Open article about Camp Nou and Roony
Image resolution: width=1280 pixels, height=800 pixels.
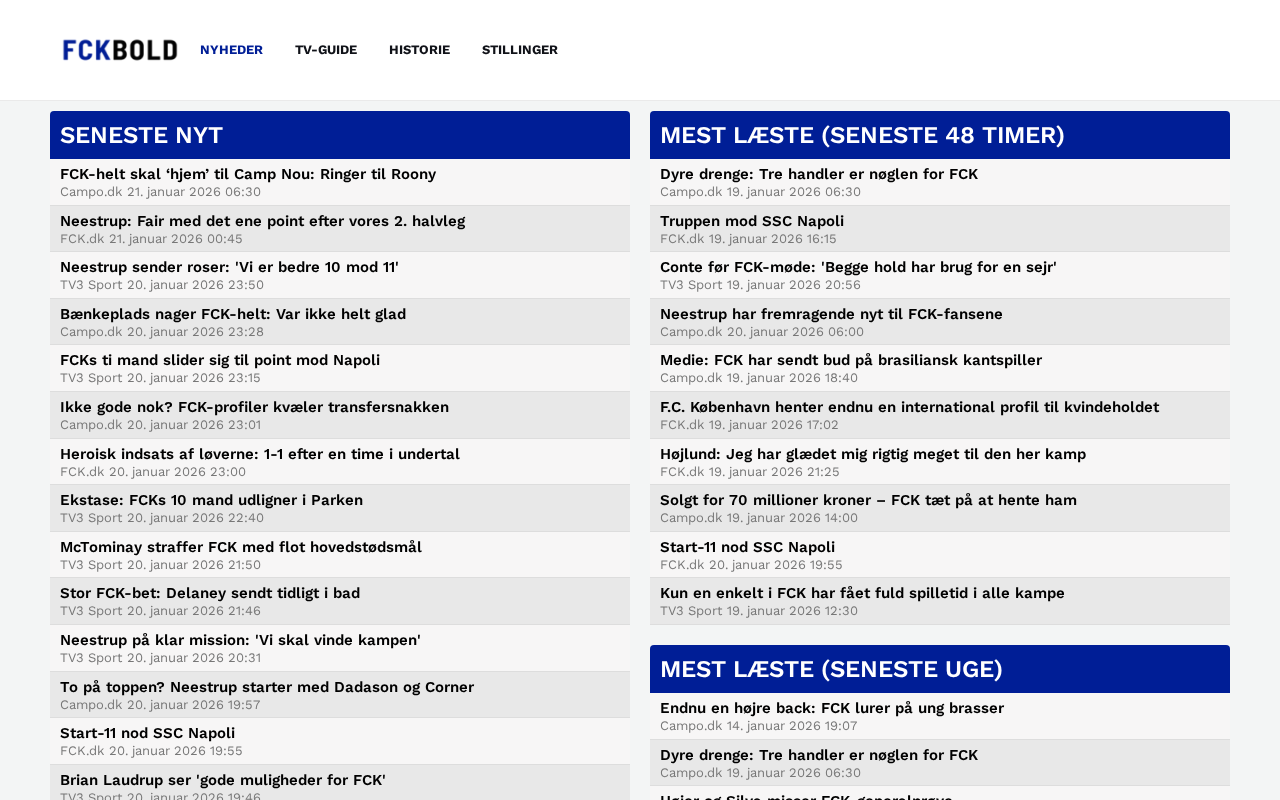tap(248, 174)
